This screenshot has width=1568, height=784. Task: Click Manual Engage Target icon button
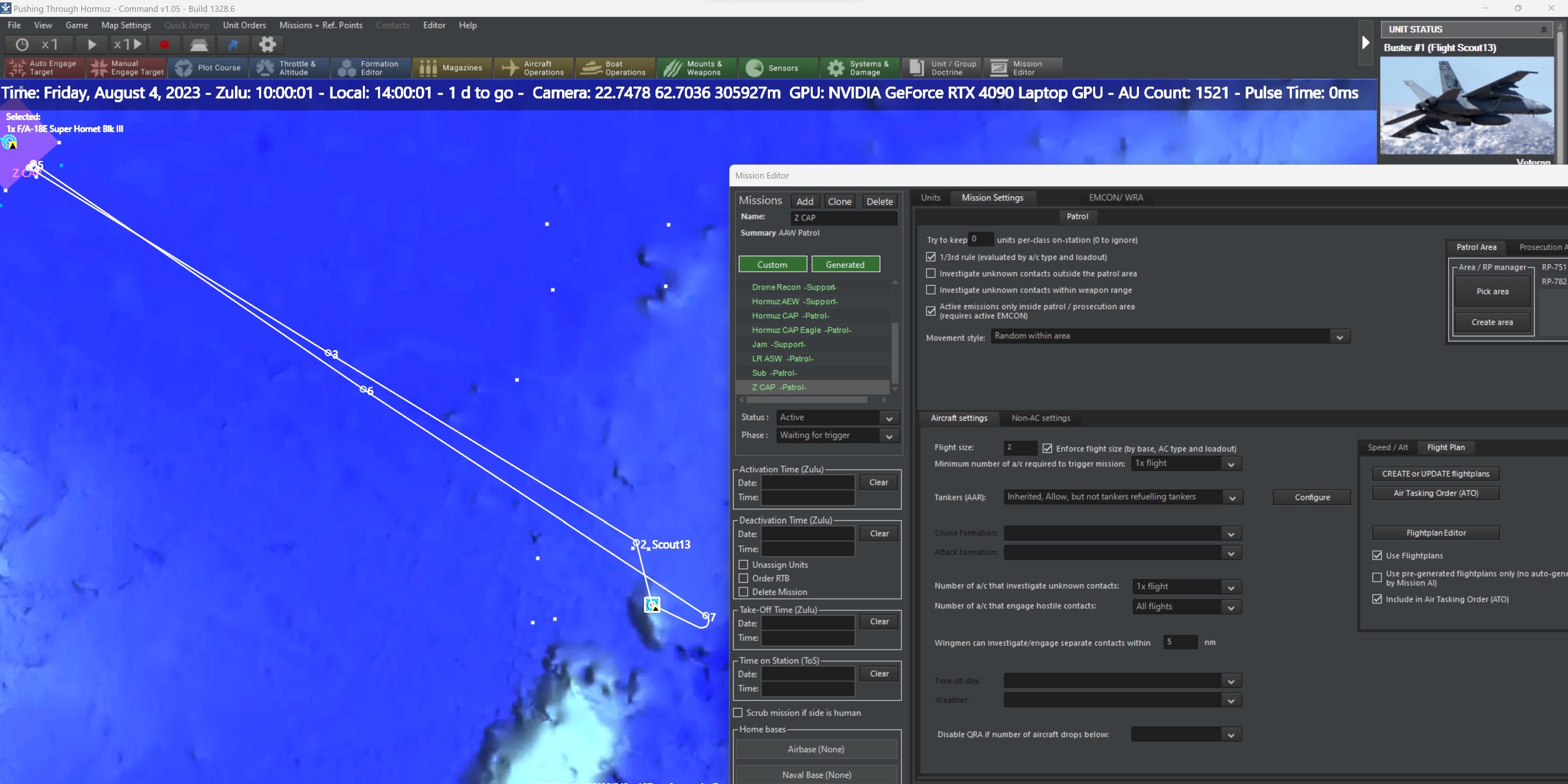[x=126, y=67]
